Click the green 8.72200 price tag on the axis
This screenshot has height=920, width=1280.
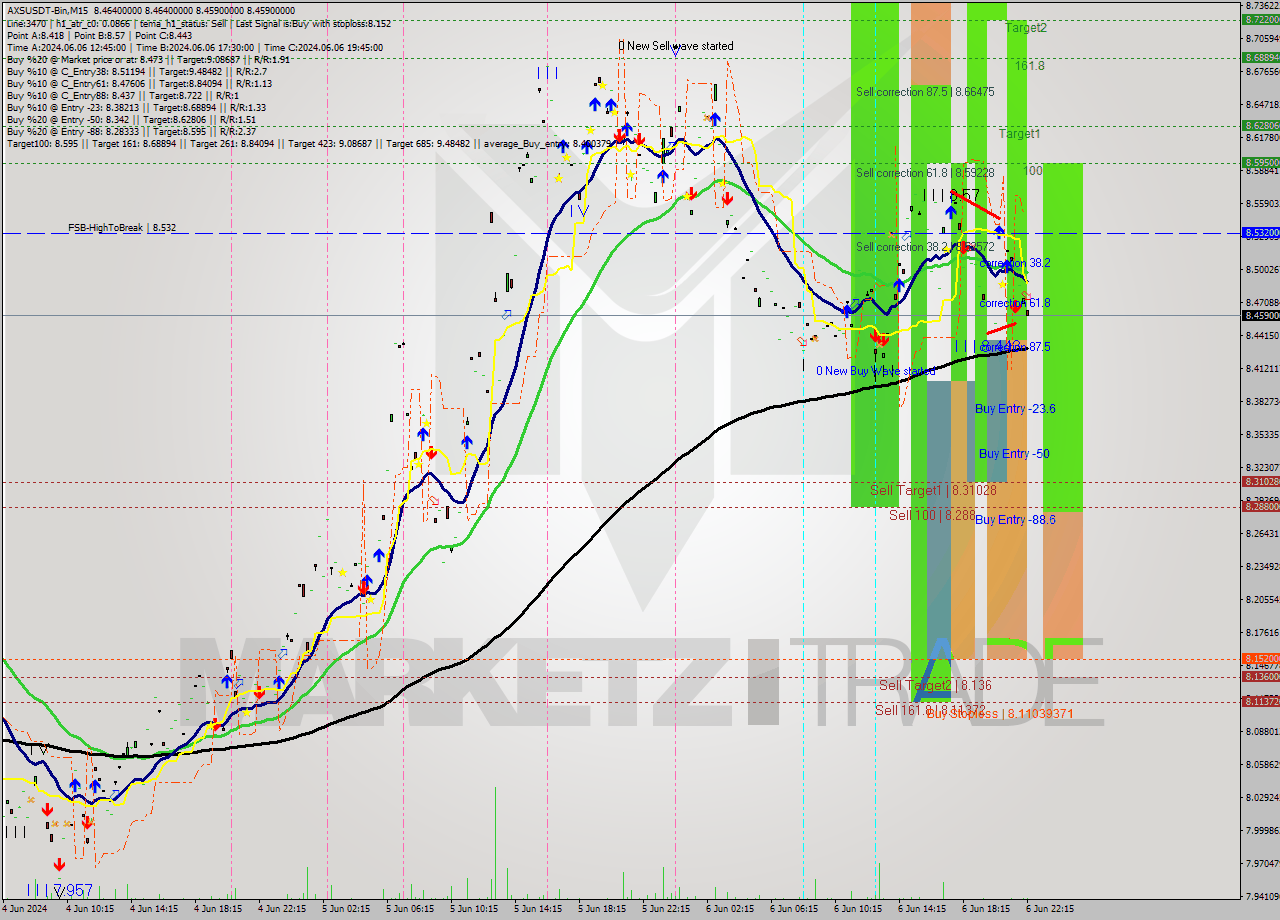coord(1260,19)
